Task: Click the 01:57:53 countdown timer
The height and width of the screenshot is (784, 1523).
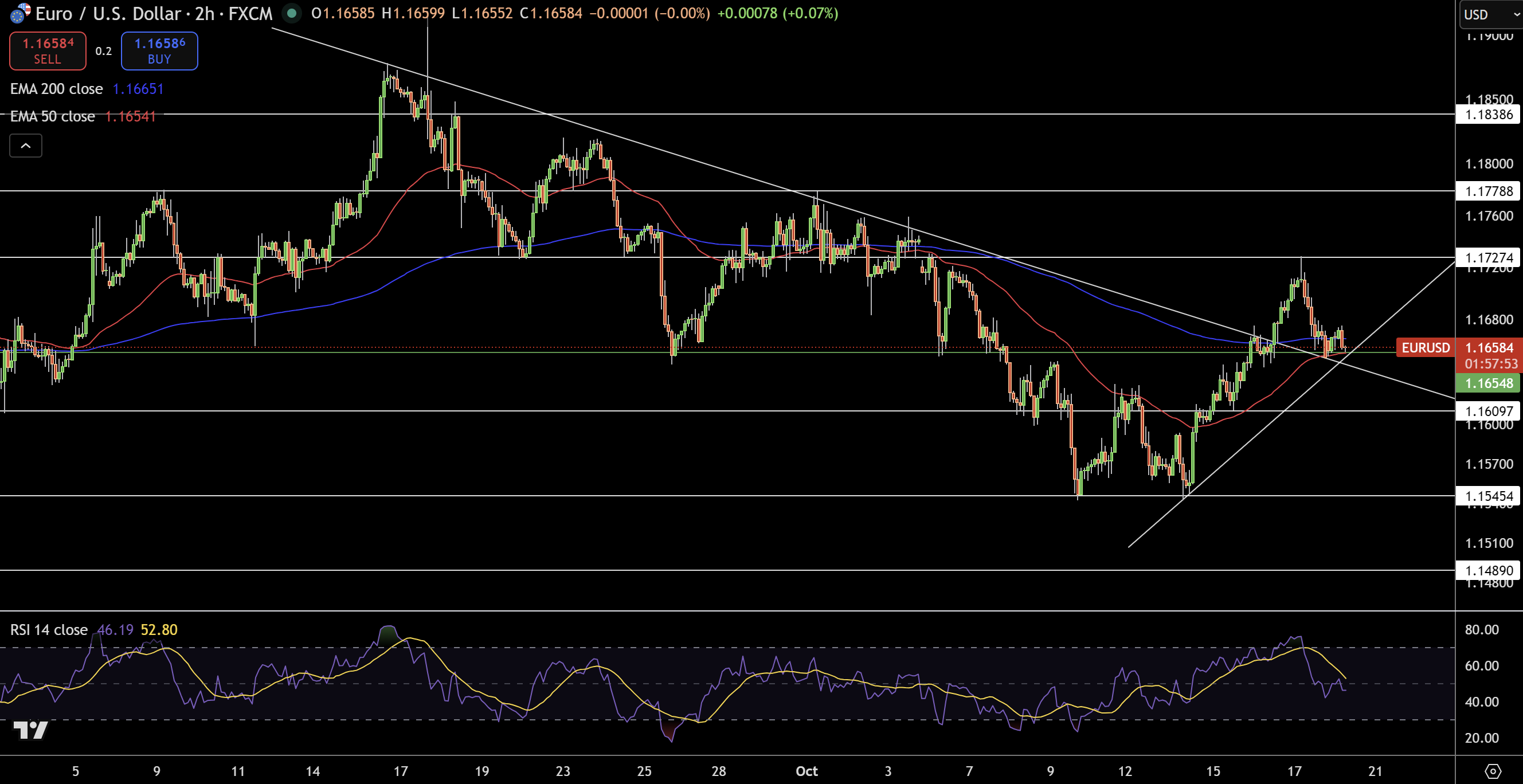Action: (x=1490, y=363)
